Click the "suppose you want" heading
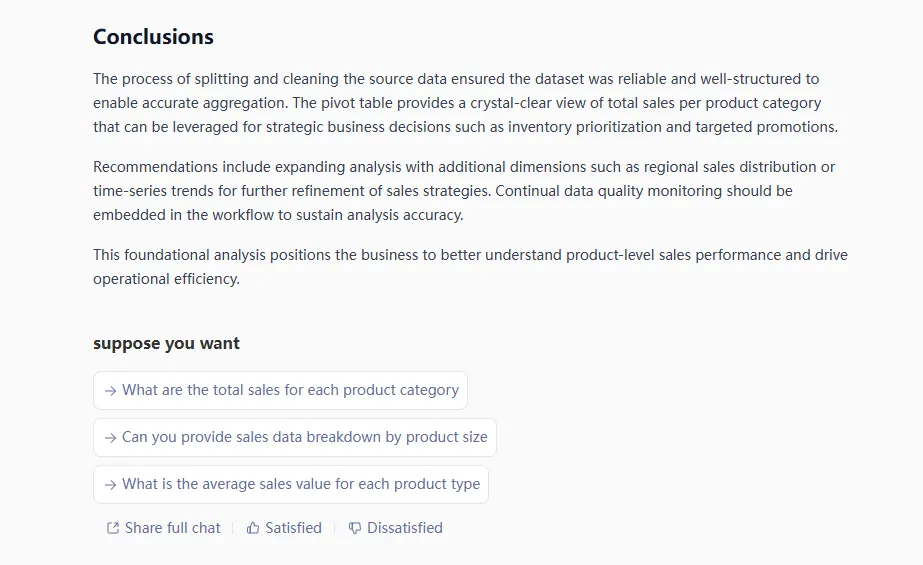This screenshot has width=923, height=565. pos(166,343)
